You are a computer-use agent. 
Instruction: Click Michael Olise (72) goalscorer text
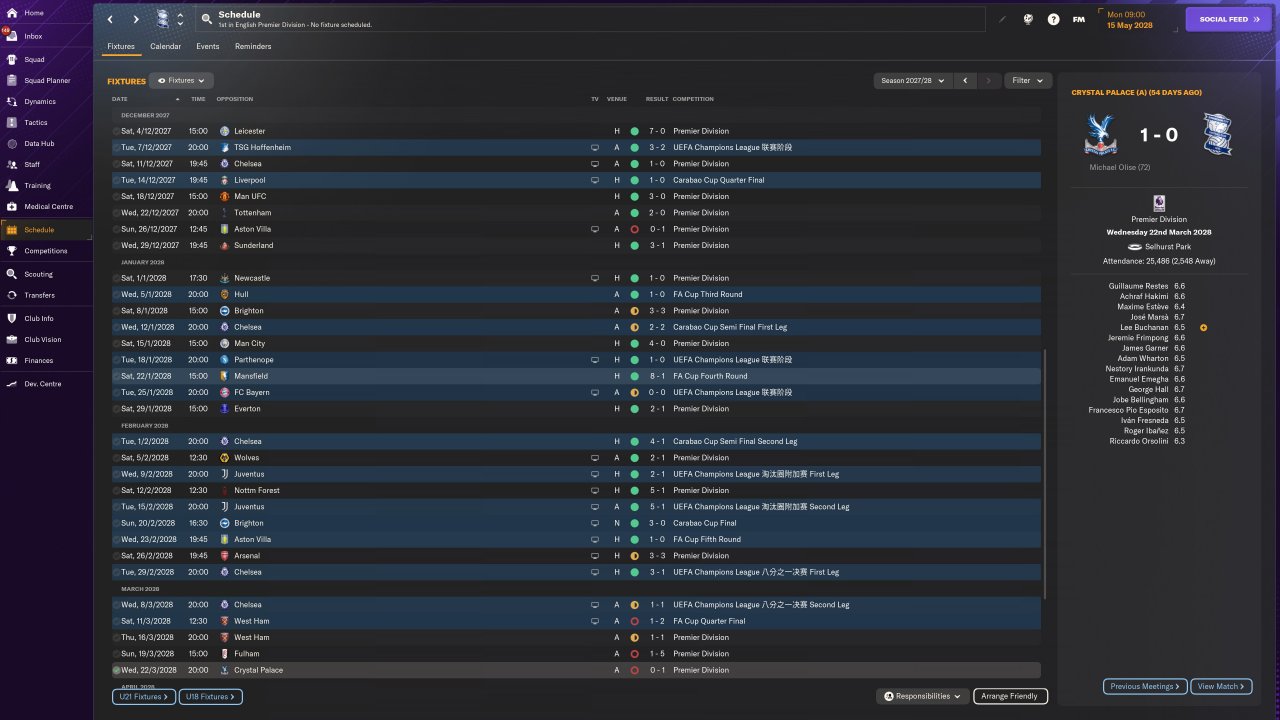1120,167
